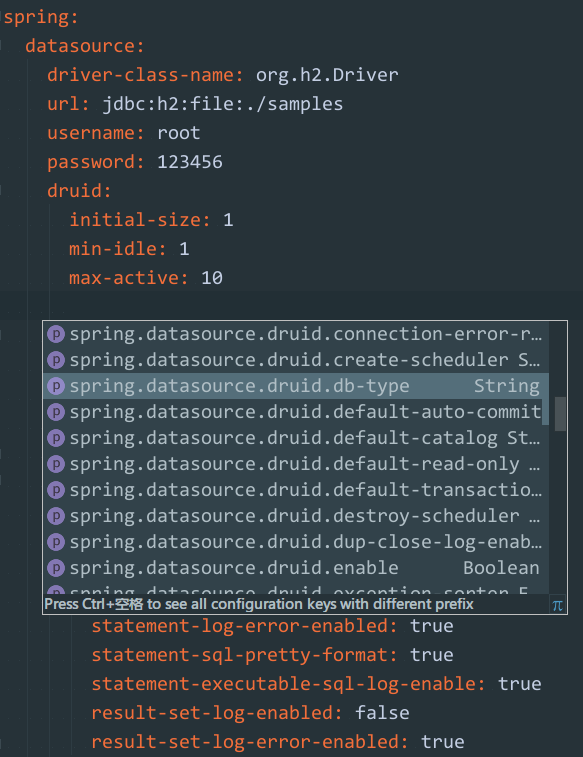
Task: Click the statement-sql-pretty-format key
Action: [245, 655]
